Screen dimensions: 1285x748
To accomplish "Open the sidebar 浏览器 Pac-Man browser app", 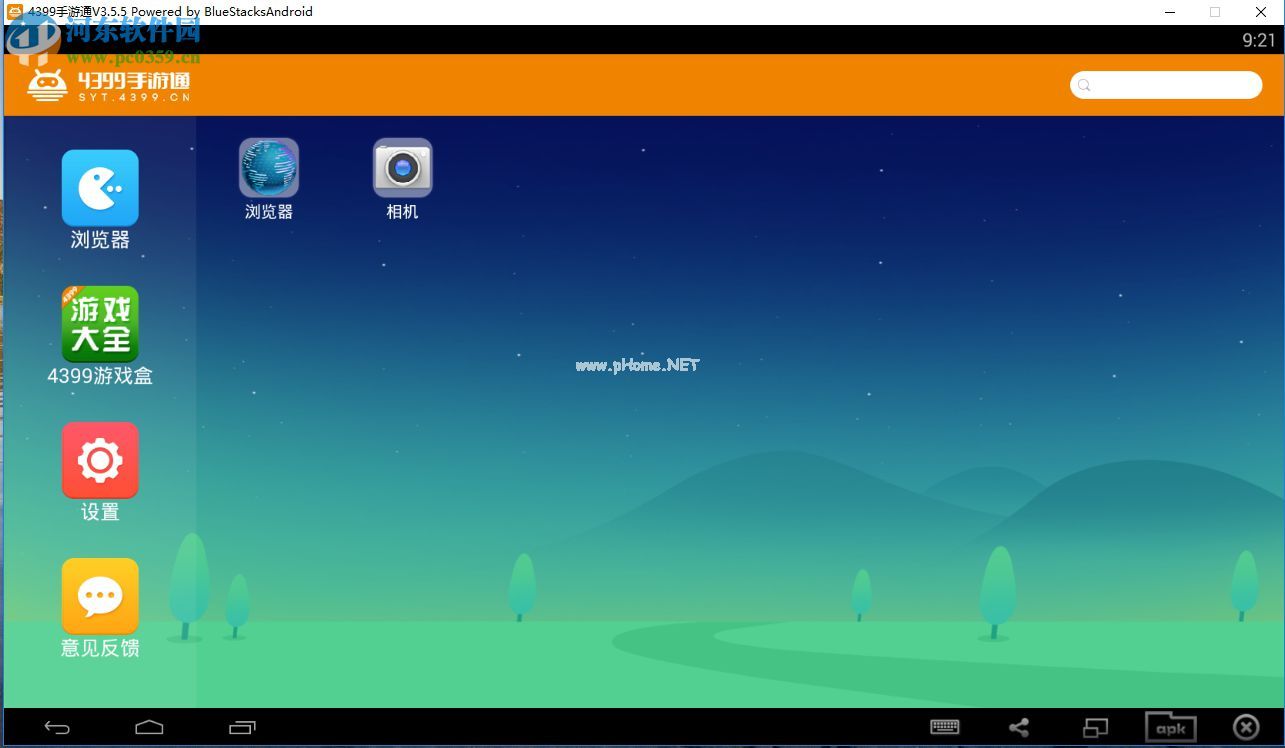I will tap(100, 188).
